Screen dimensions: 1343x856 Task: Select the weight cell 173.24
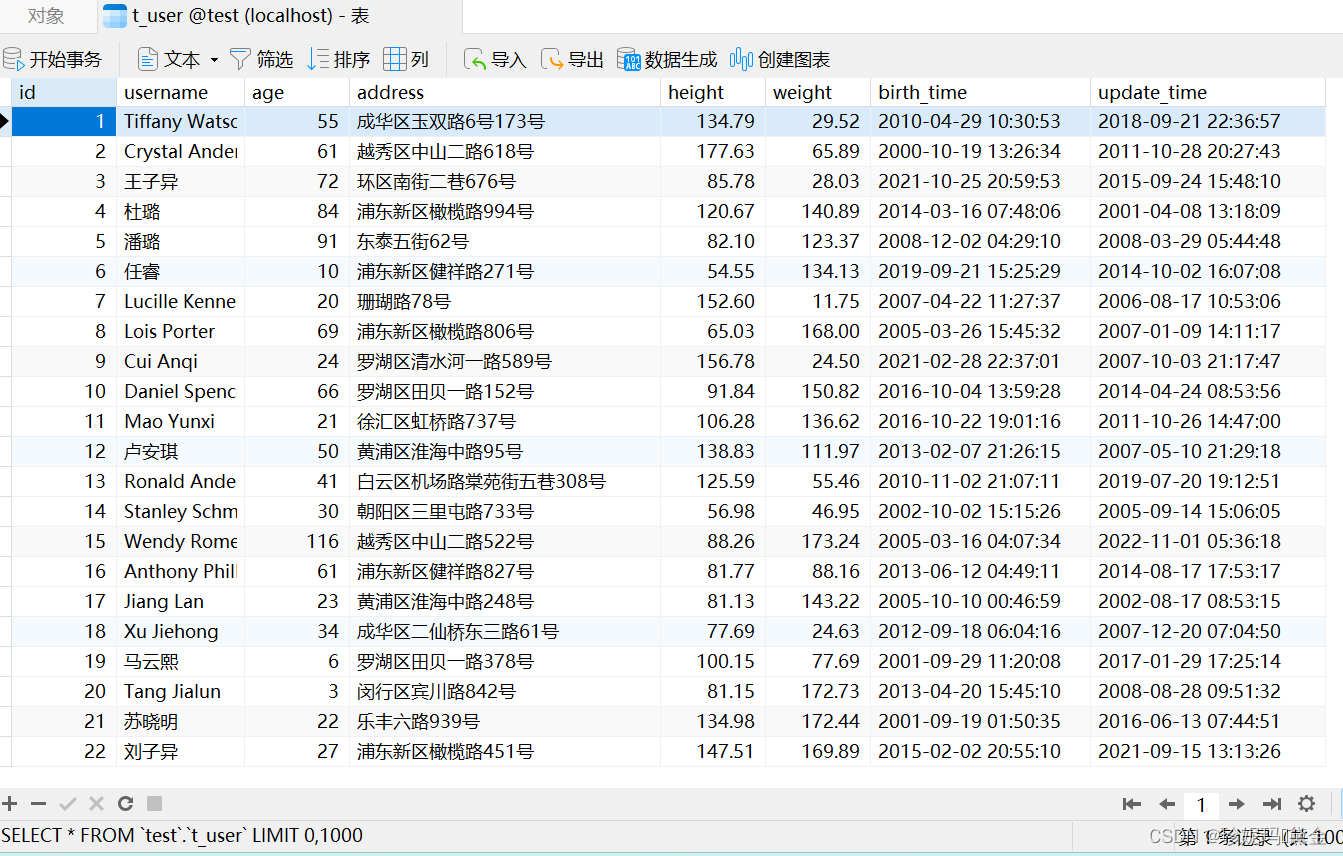818,541
